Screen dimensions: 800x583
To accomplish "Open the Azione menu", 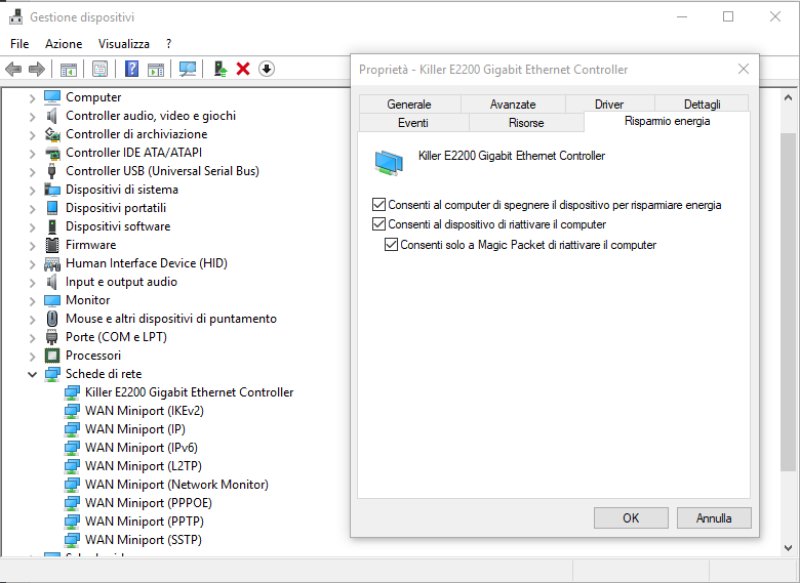I will pyautogui.click(x=63, y=44).
